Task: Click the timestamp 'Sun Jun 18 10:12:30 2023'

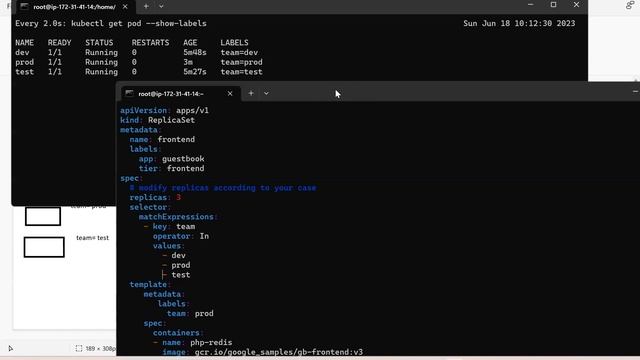Action: tap(519, 24)
